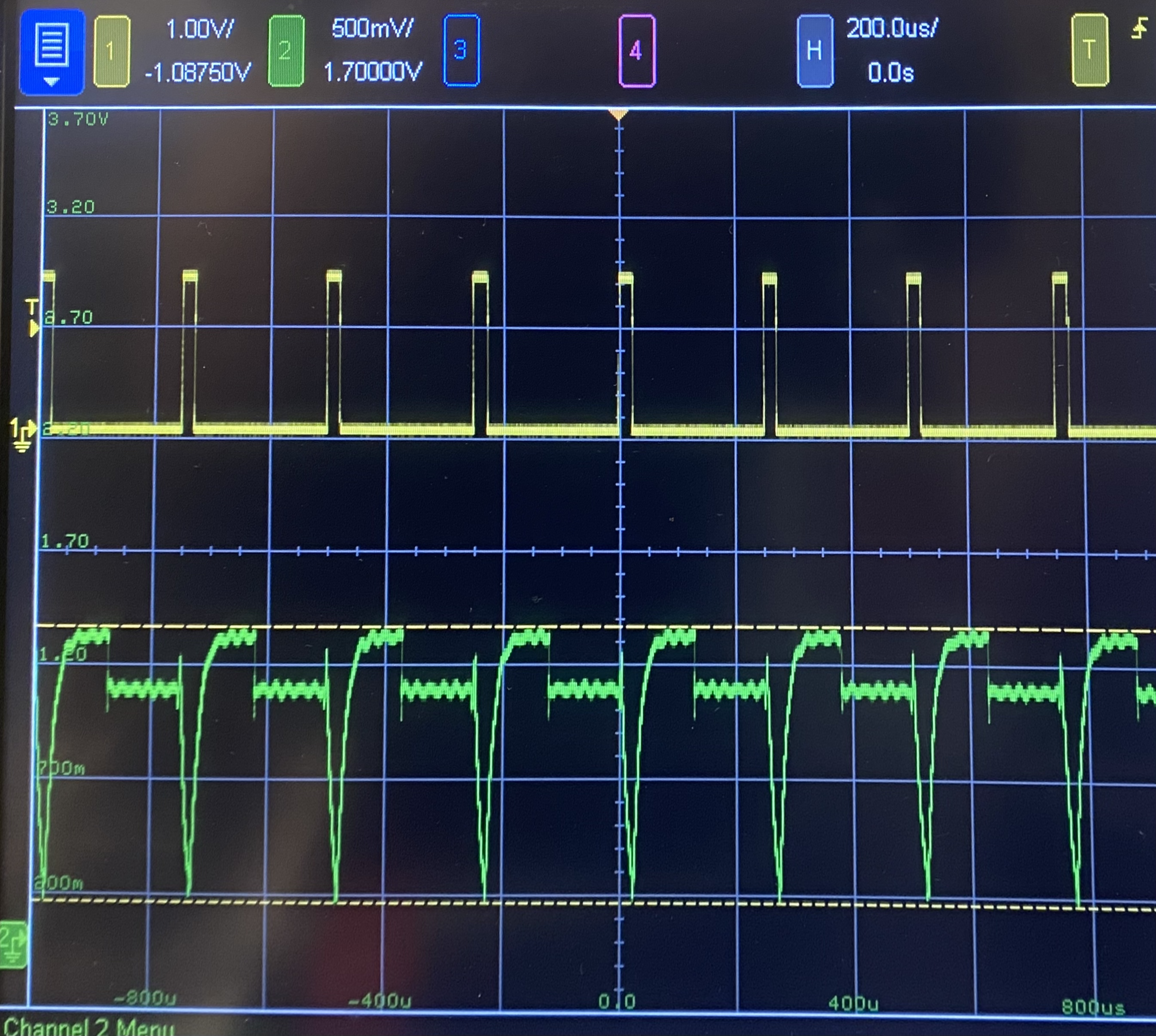Select channel 1 button
This screenshot has width=1156, height=1036.
(x=112, y=51)
